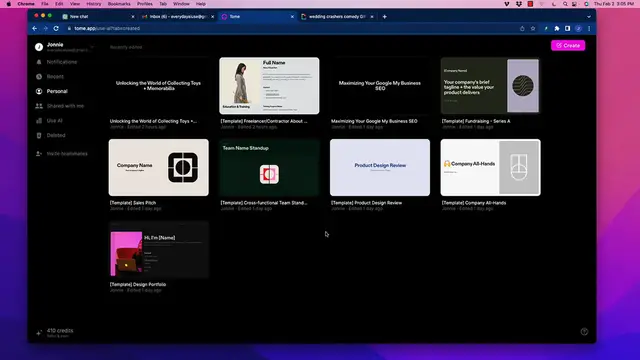Reload the Tome page
Image resolution: width=640 pixels, height=360 pixels.
point(56,29)
